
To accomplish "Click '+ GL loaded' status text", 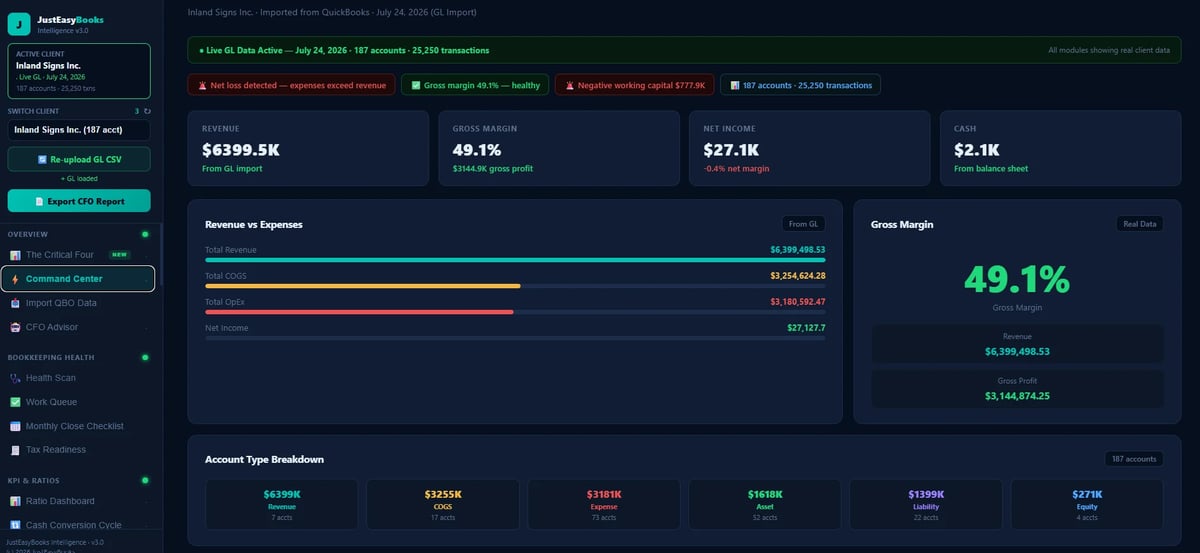I will [x=79, y=178].
